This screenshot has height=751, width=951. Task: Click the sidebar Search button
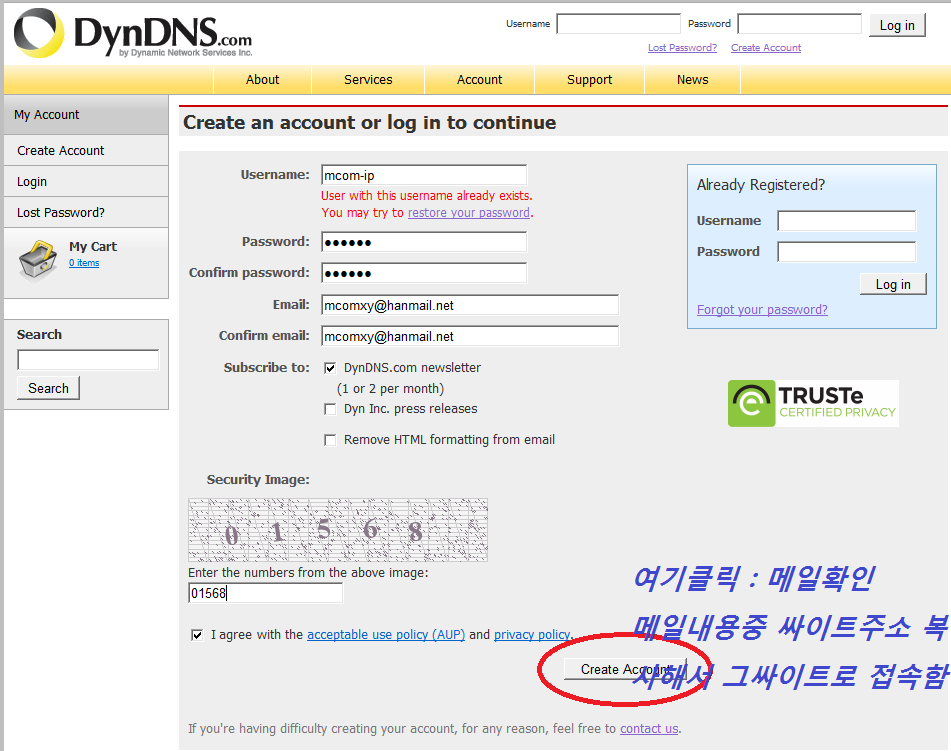tap(49, 388)
